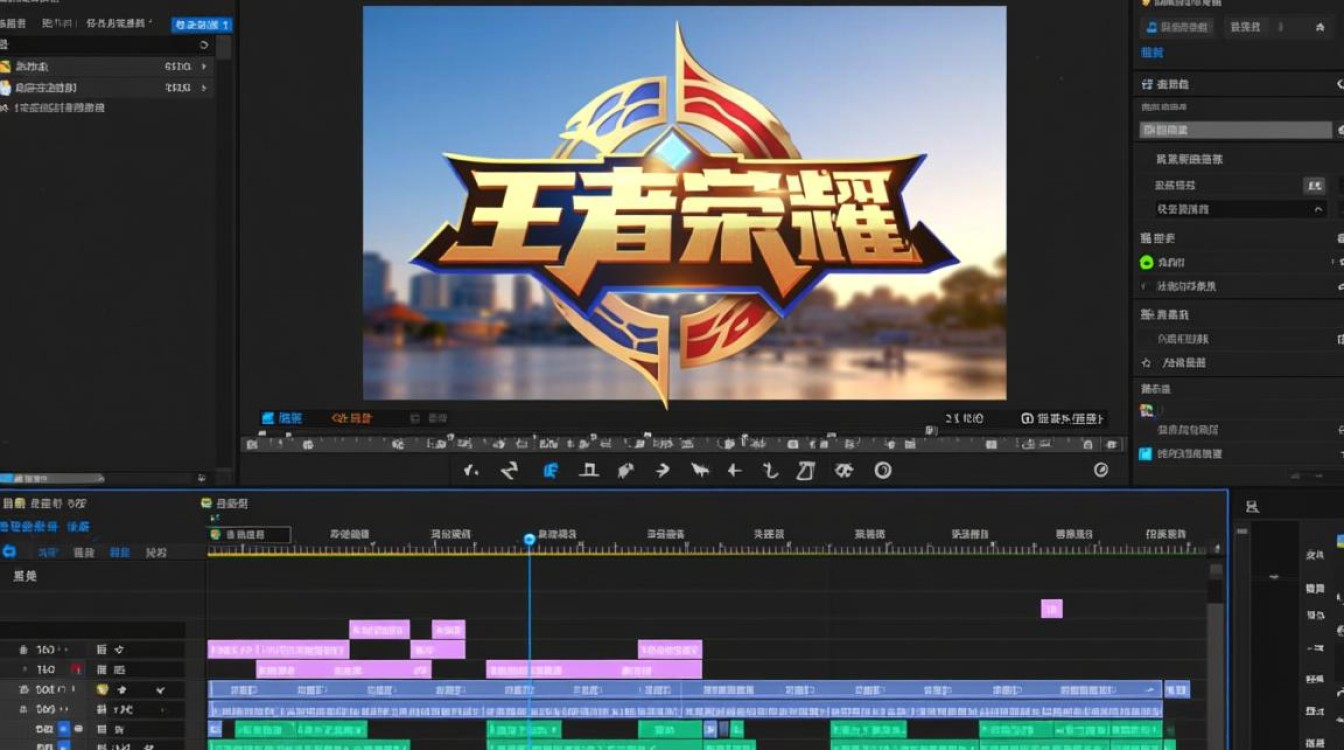Switch to the blue-icon tab under the preview
Viewport: 1344px width, 750px height.
point(282,418)
